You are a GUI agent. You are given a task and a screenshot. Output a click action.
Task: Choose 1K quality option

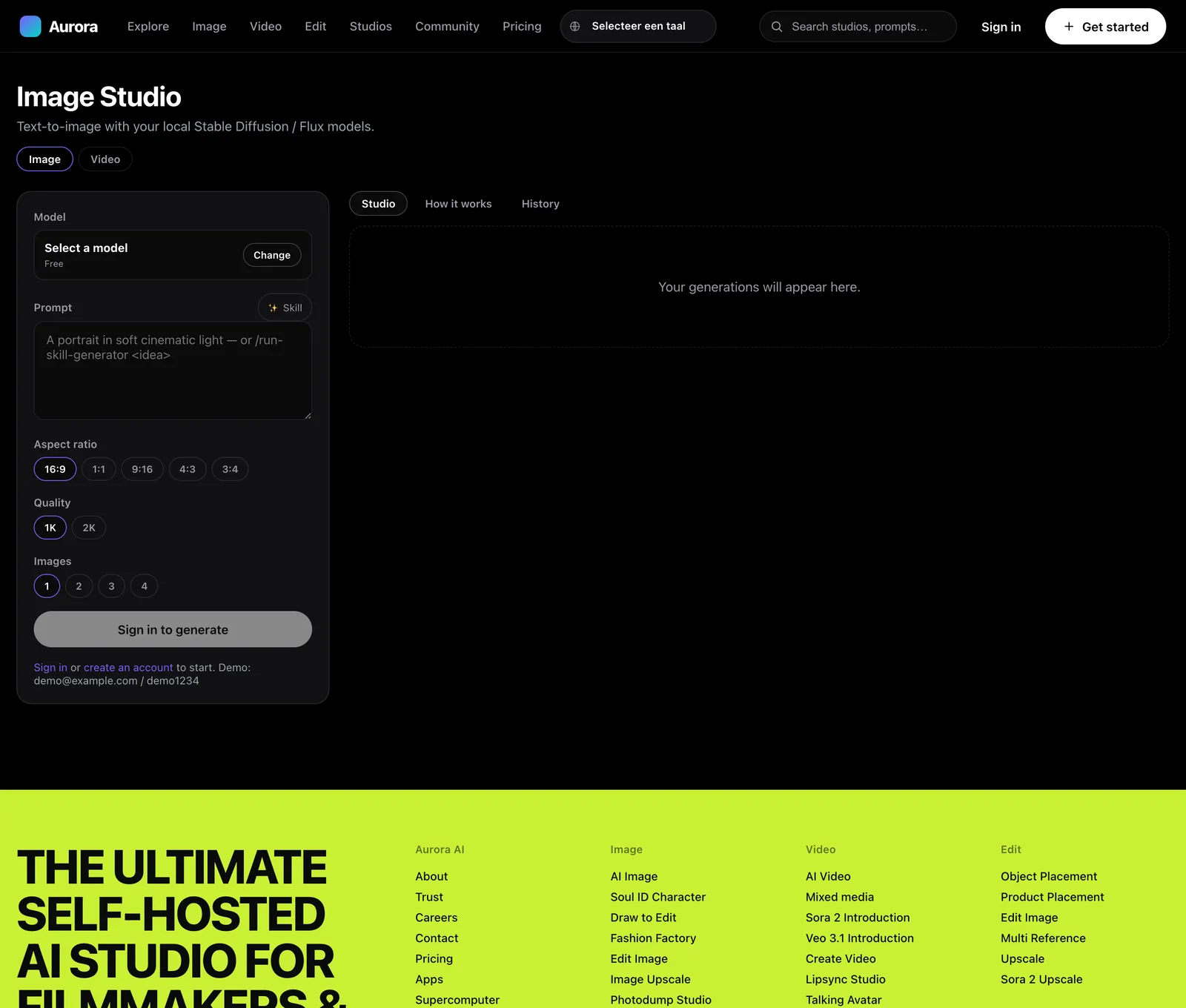click(x=50, y=528)
